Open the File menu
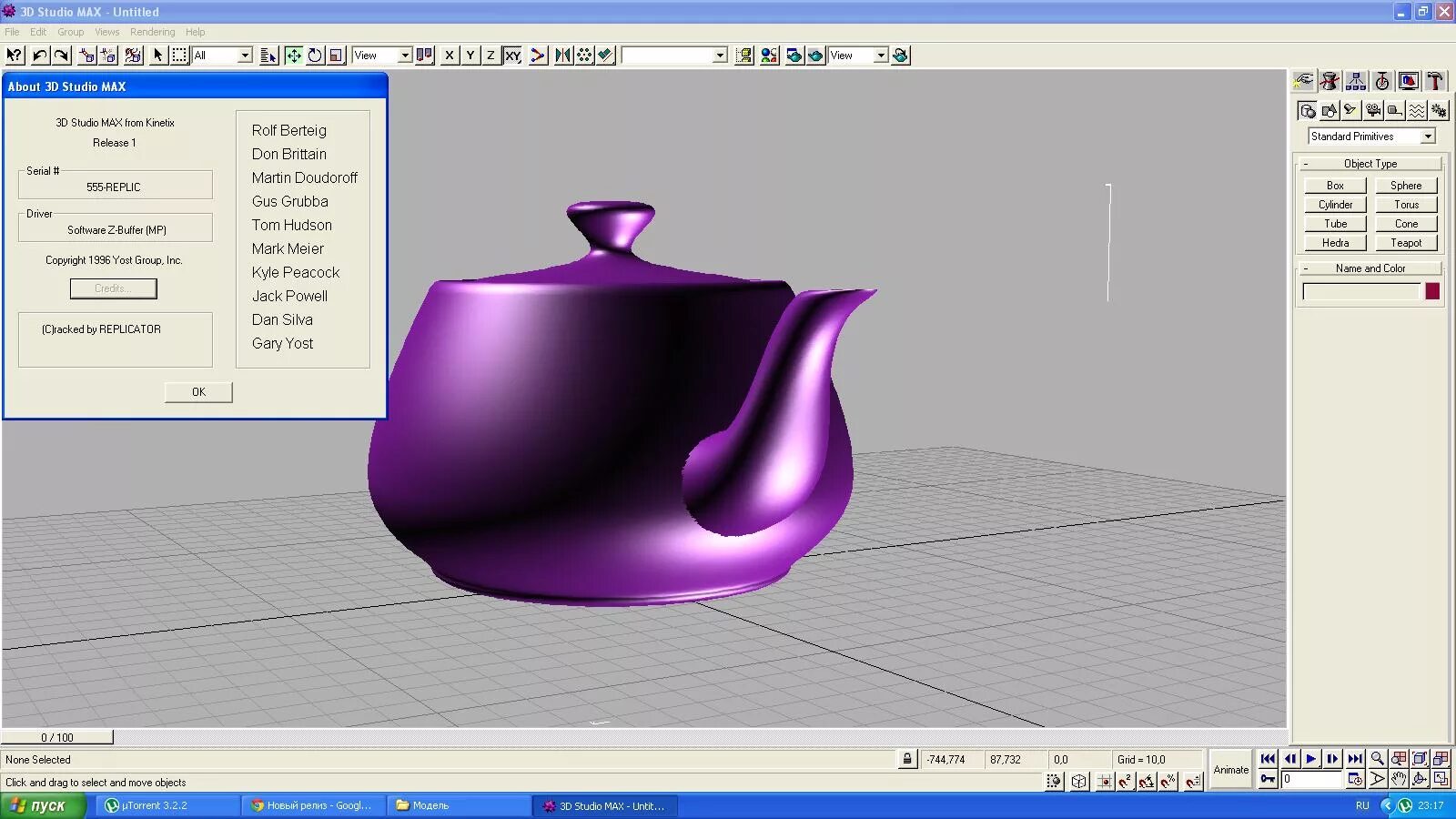Viewport: 1456px width, 819px height. [12, 32]
